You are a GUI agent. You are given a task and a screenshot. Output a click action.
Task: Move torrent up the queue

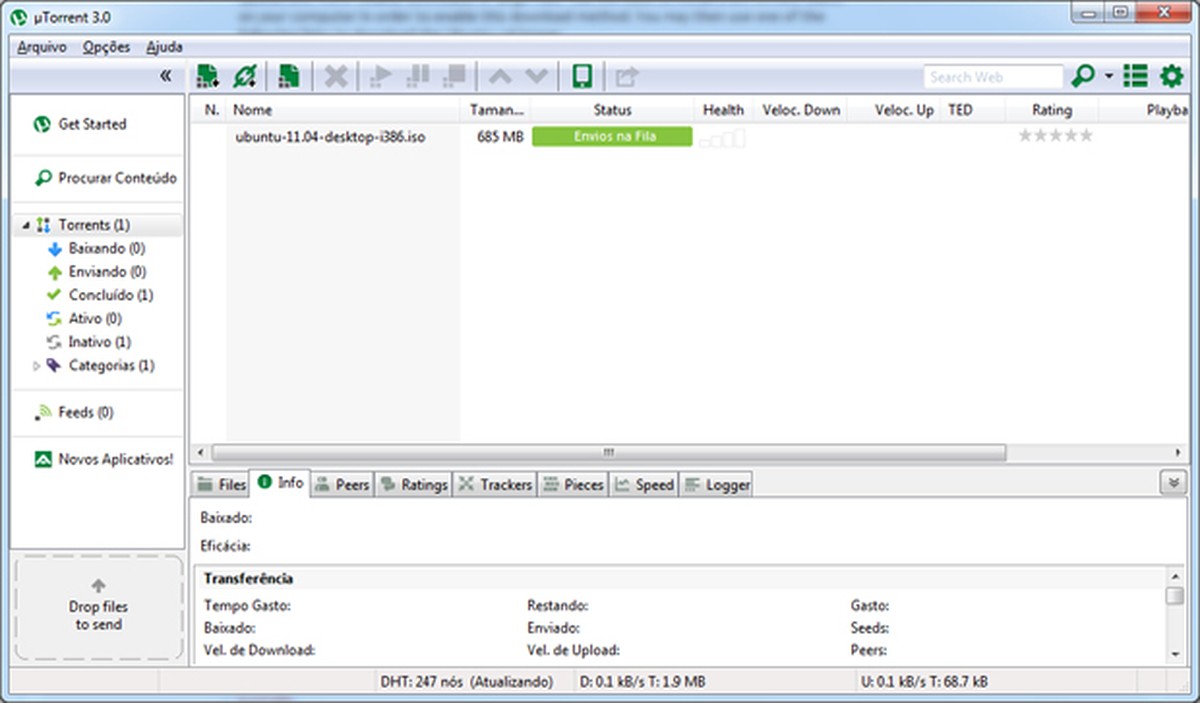tap(500, 76)
